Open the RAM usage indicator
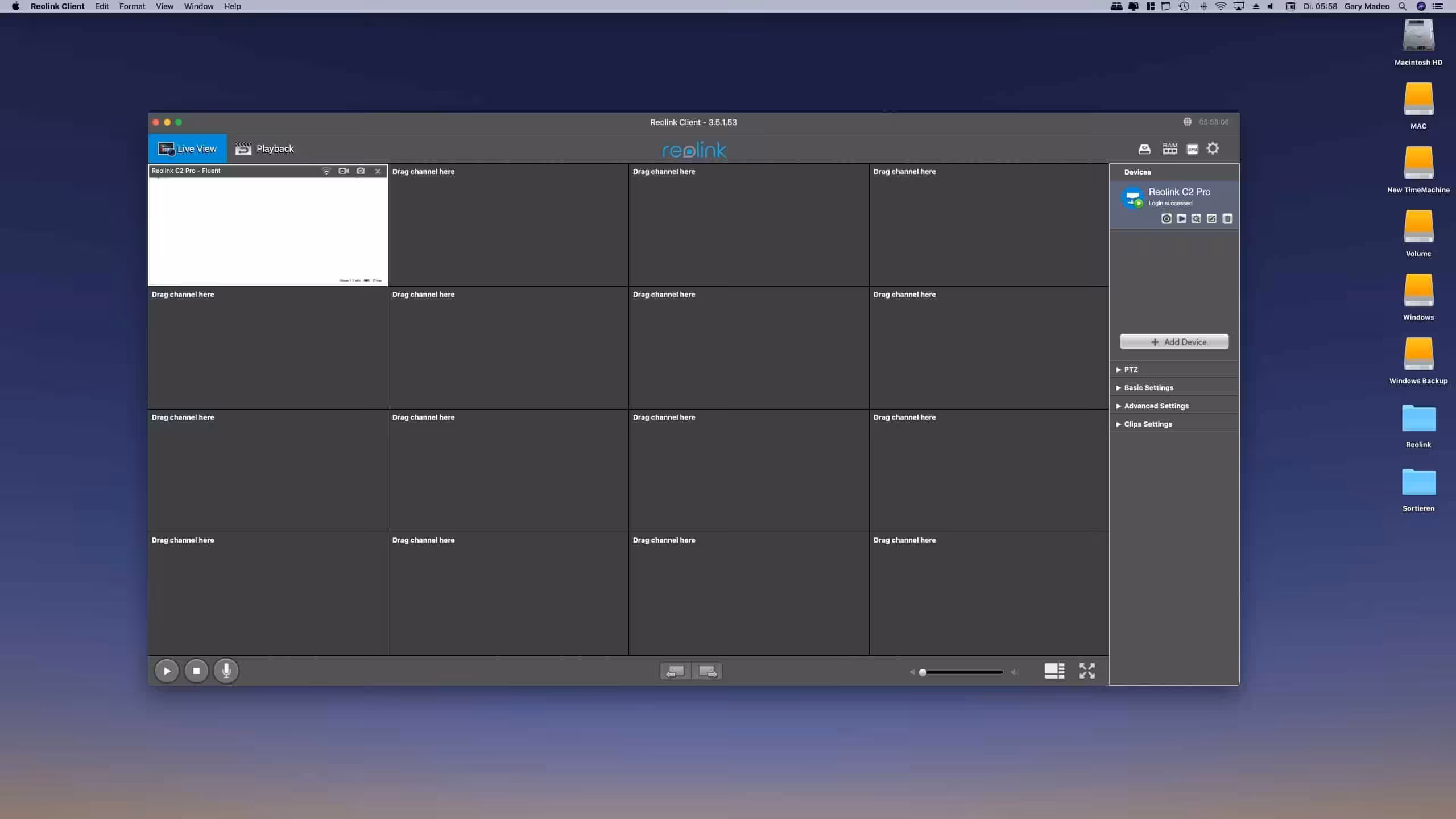The height and width of the screenshot is (819, 1456). coord(1169,148)
